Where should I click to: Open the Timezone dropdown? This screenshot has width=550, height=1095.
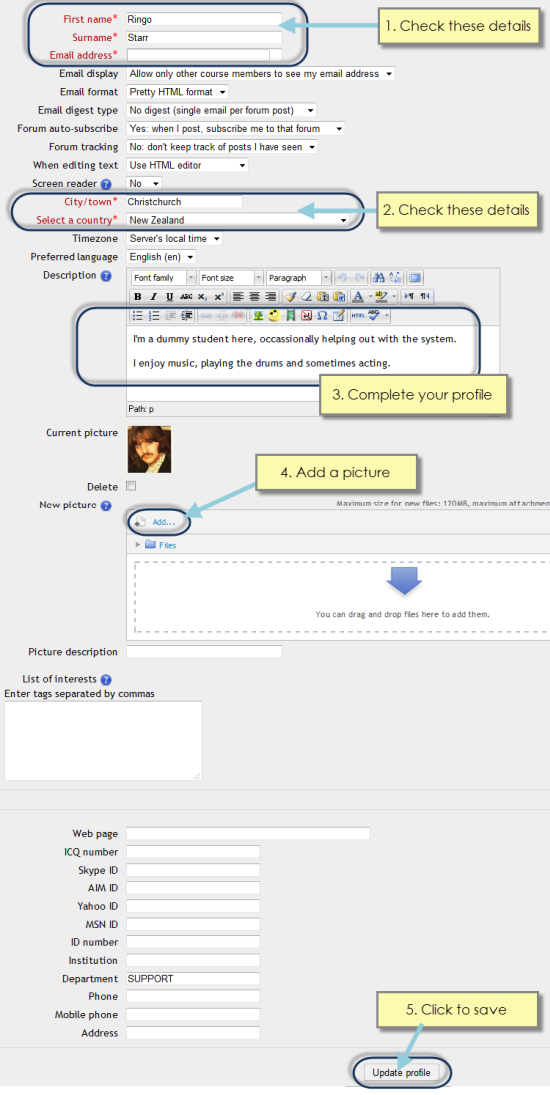coord(174,239)
